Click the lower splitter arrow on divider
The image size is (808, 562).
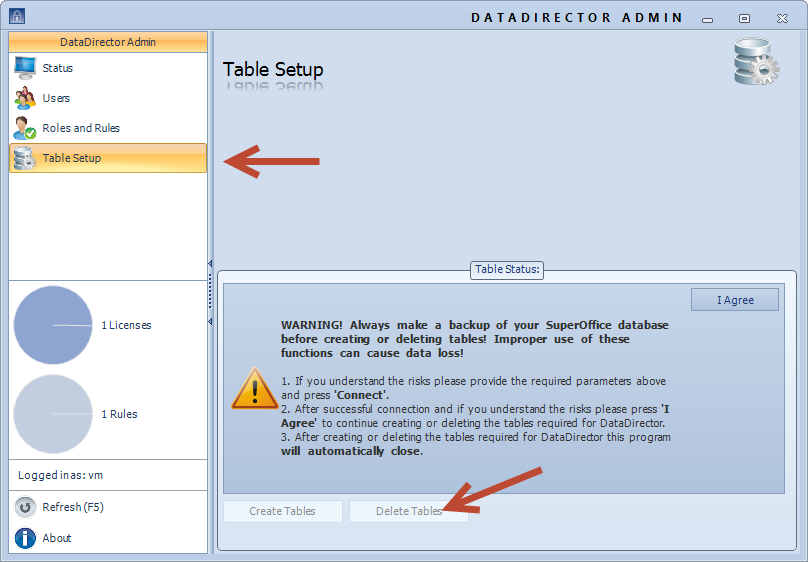click(210, 322)
